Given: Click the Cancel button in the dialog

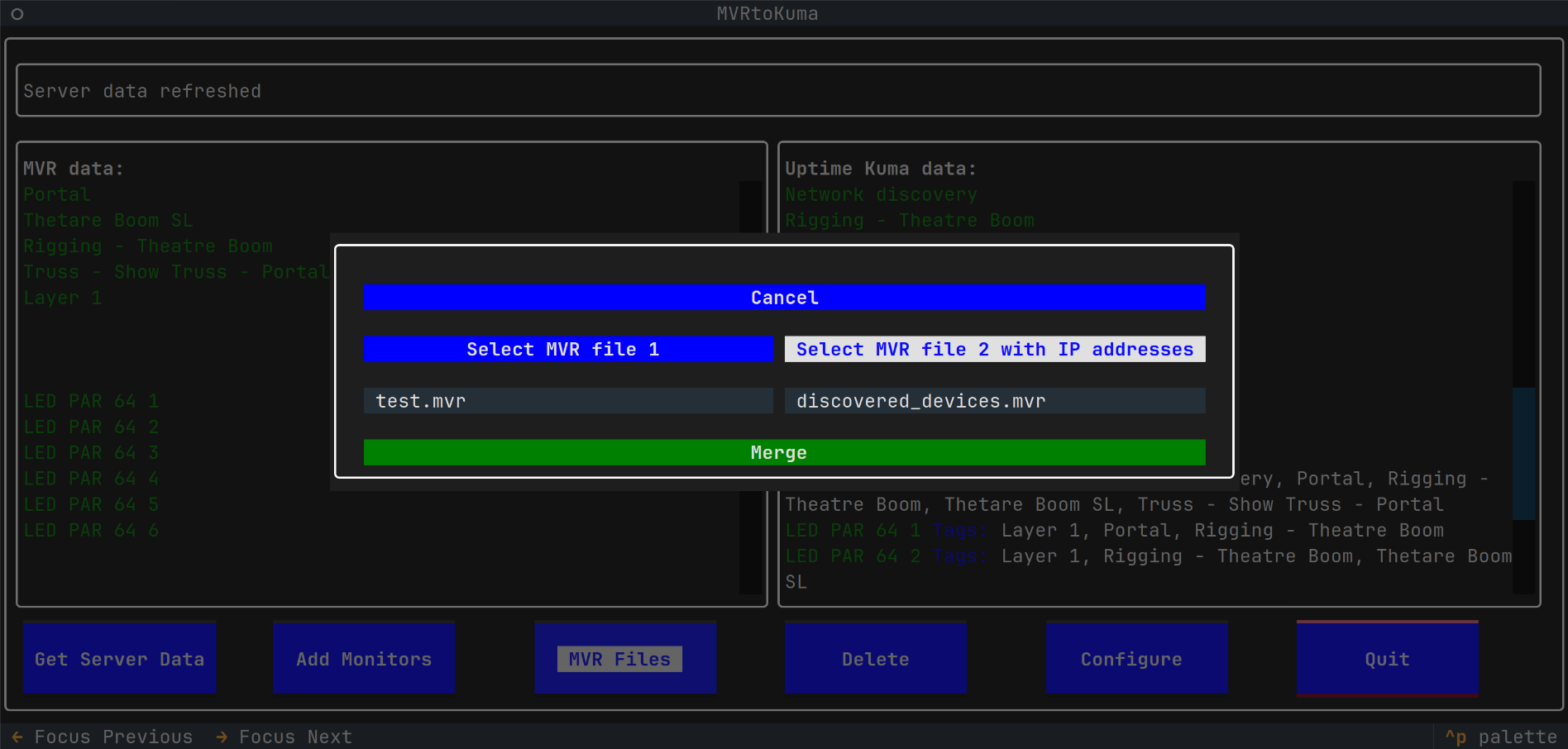Looking at the screenshot, I should coord(784,298).
